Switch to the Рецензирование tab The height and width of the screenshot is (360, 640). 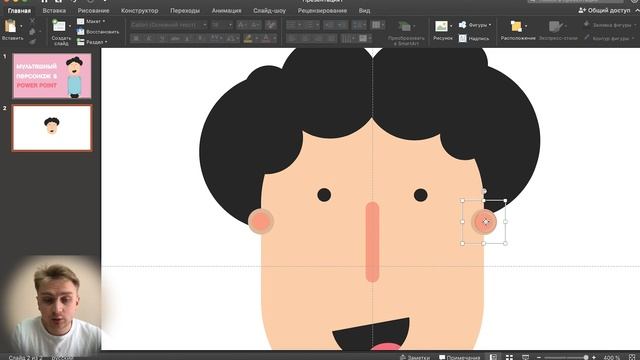click(322, 11)
